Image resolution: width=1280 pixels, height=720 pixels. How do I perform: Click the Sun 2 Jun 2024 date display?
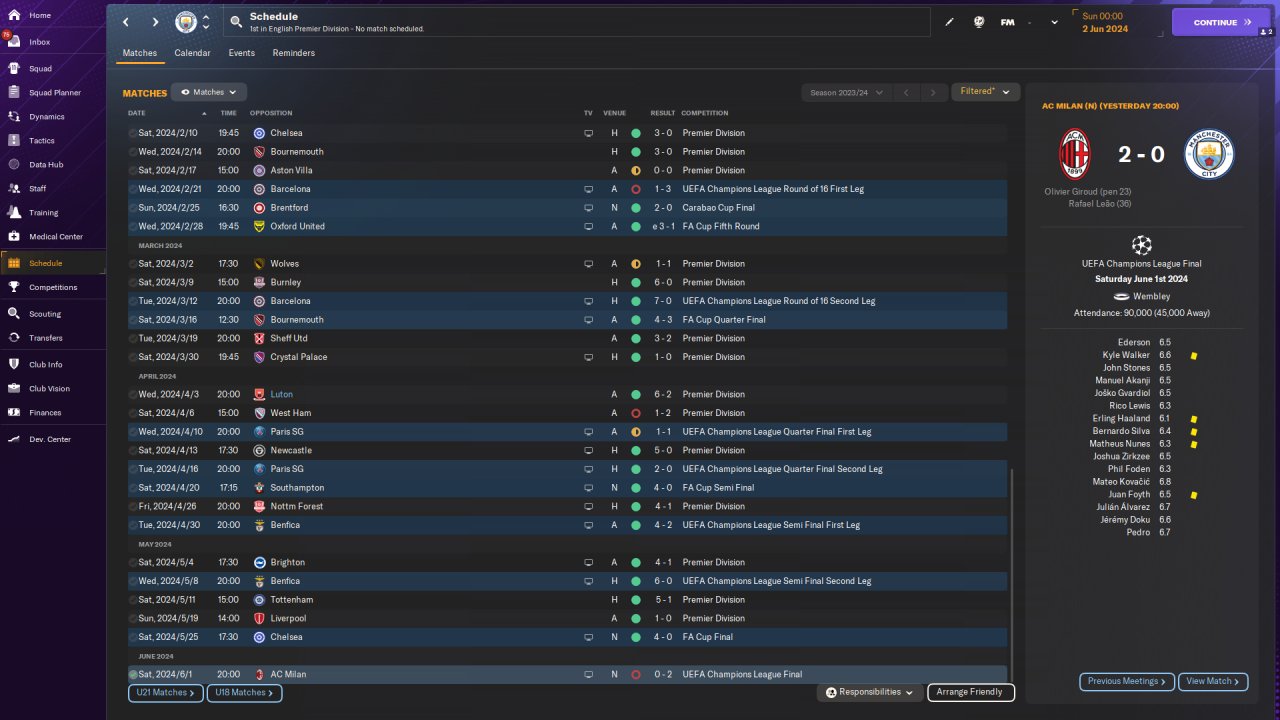pos(1104,22)
